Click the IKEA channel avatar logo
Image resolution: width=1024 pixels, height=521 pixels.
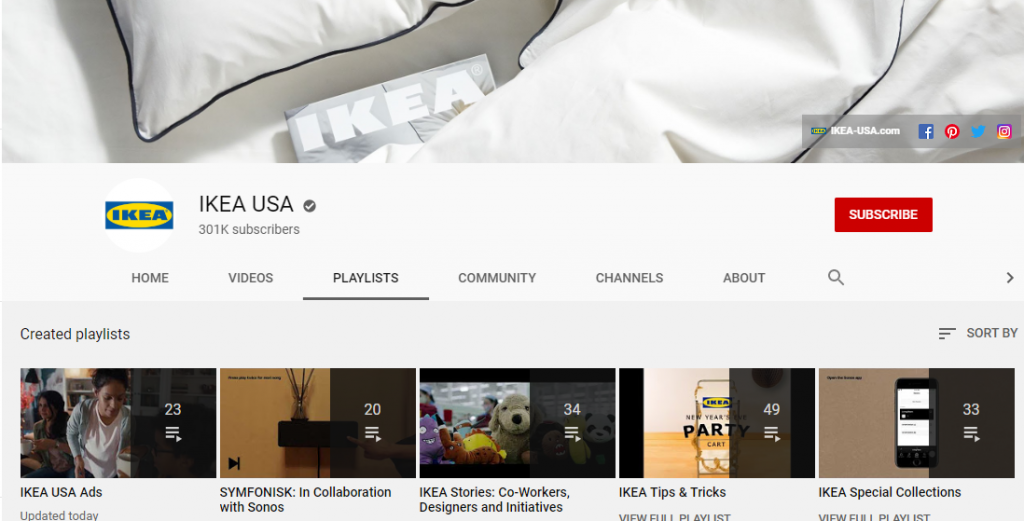139,215
